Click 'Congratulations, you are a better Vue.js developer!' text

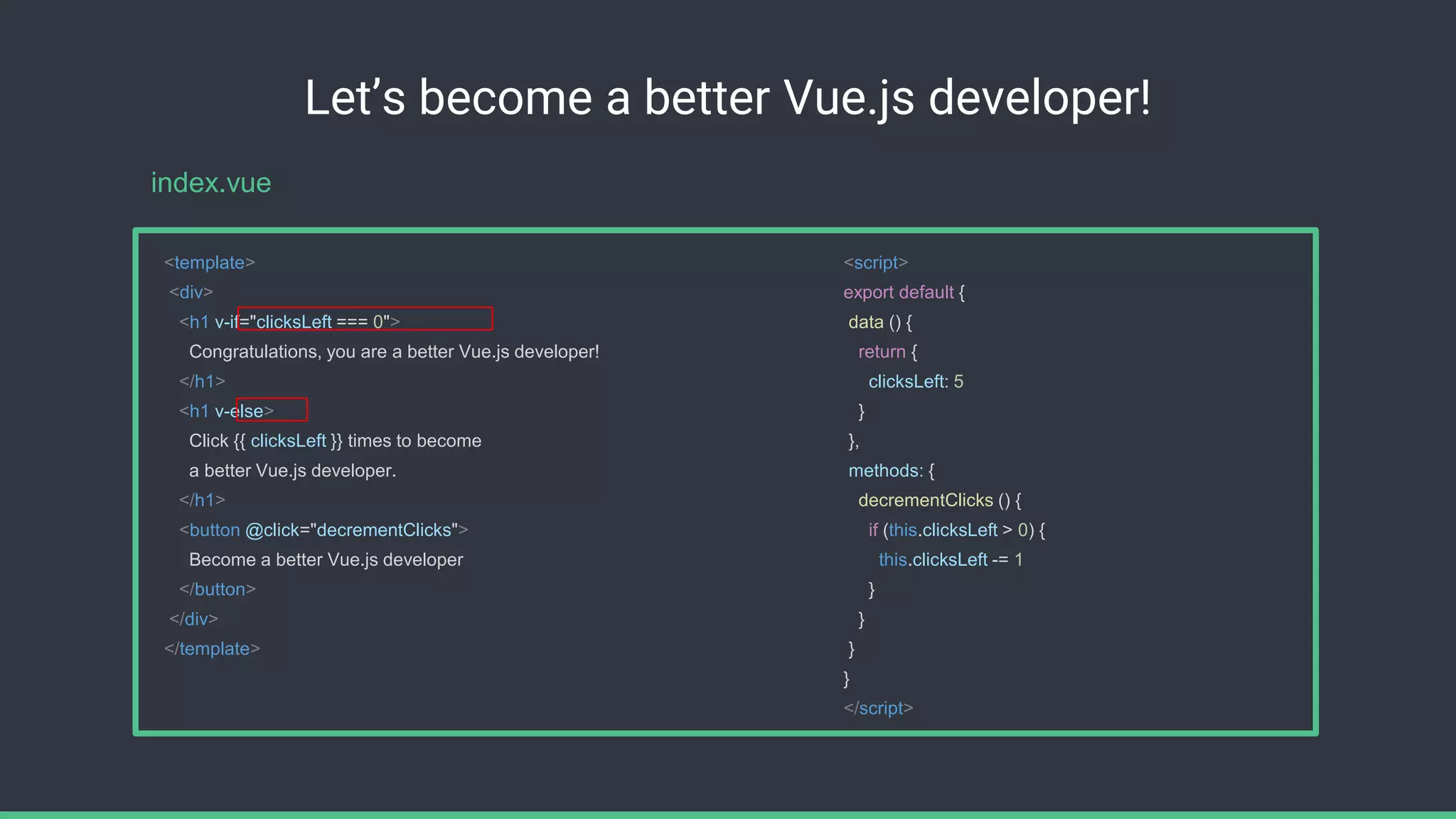click(x=394, y=352)
